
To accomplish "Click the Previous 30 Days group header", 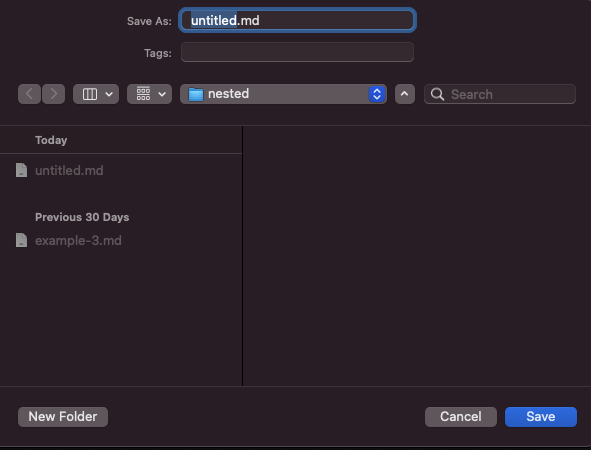I will point(82,217).
